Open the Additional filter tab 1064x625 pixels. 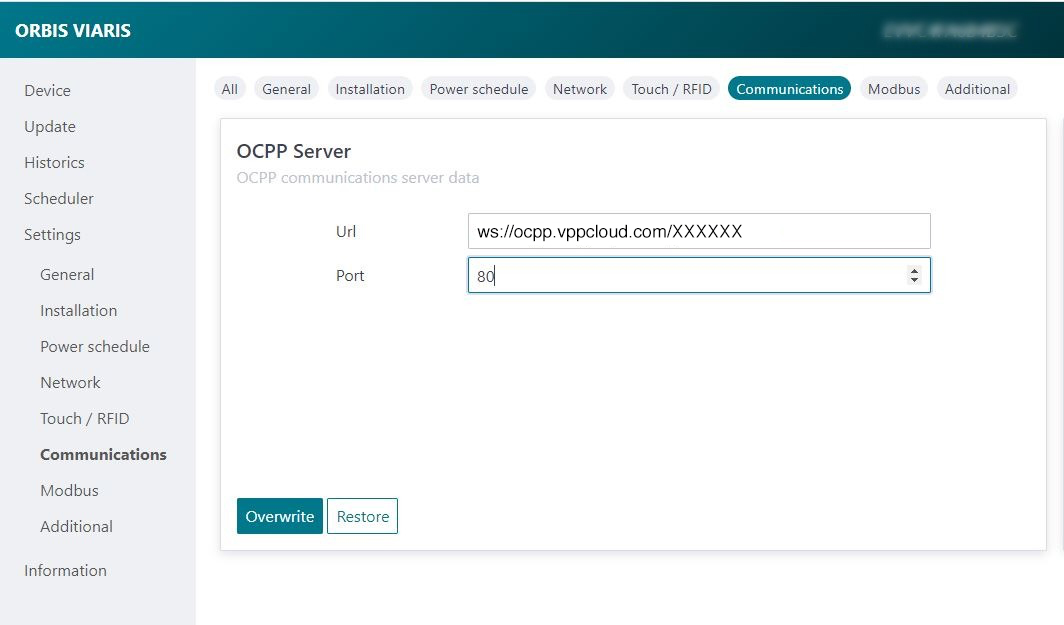tap(977, 89)
